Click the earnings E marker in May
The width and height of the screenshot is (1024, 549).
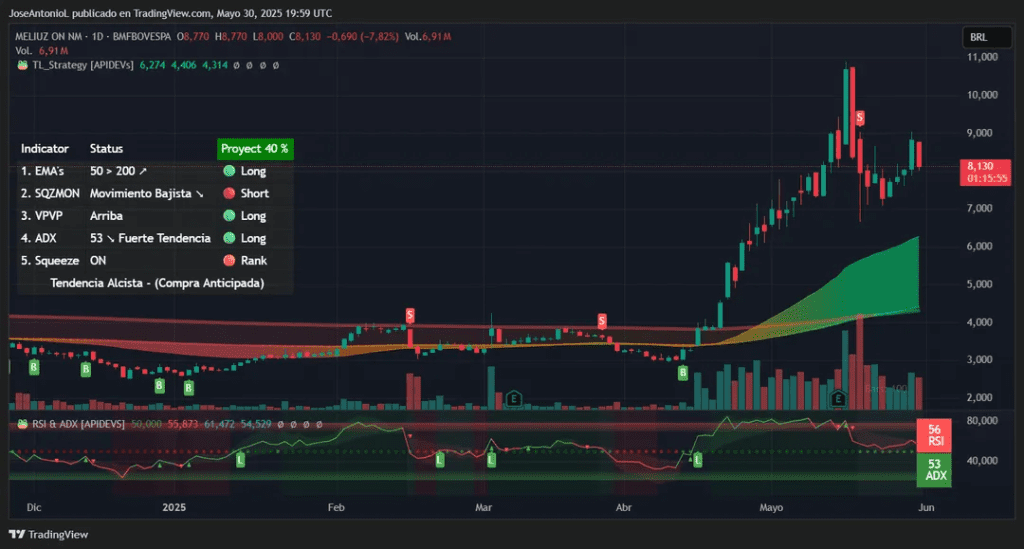point(840,399)
